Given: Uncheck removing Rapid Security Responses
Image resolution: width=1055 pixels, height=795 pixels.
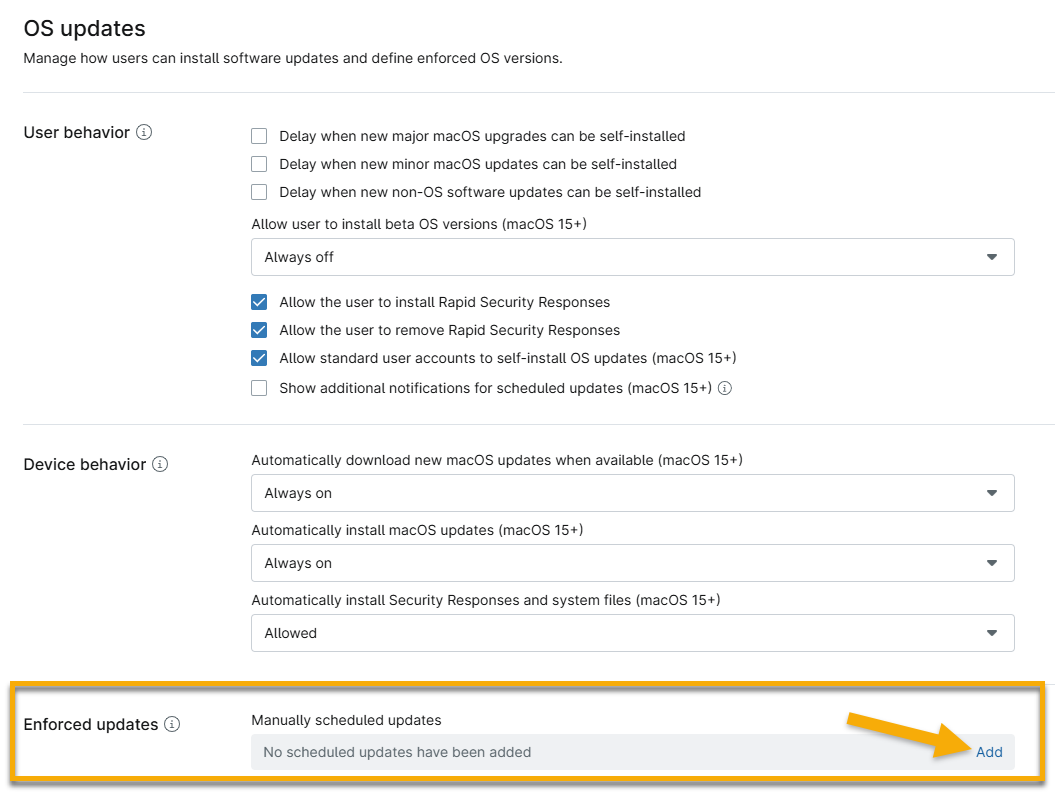Looking at the screenshot, I should tap(259, 330).
